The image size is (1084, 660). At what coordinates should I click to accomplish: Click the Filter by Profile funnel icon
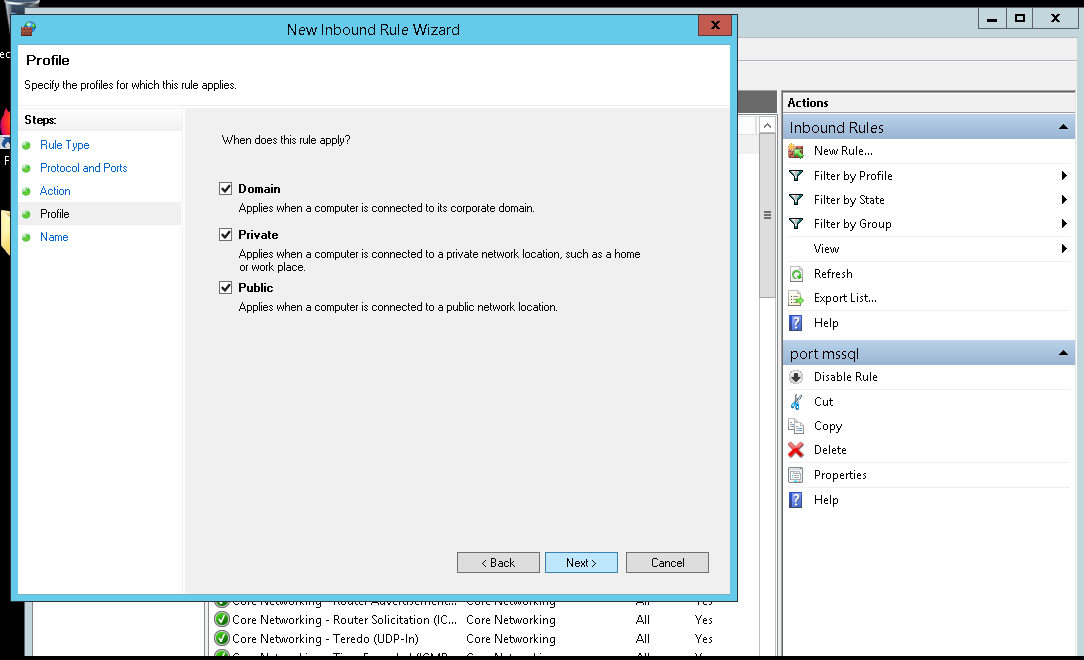point(796,176)
